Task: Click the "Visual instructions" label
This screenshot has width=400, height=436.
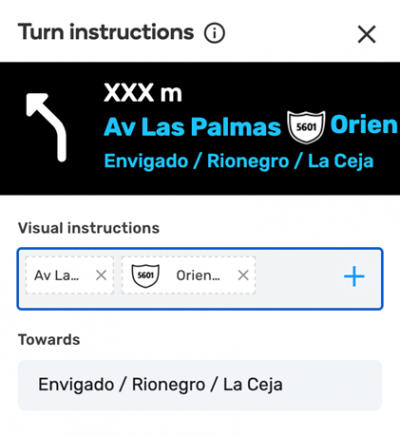Action: (89, 228)
